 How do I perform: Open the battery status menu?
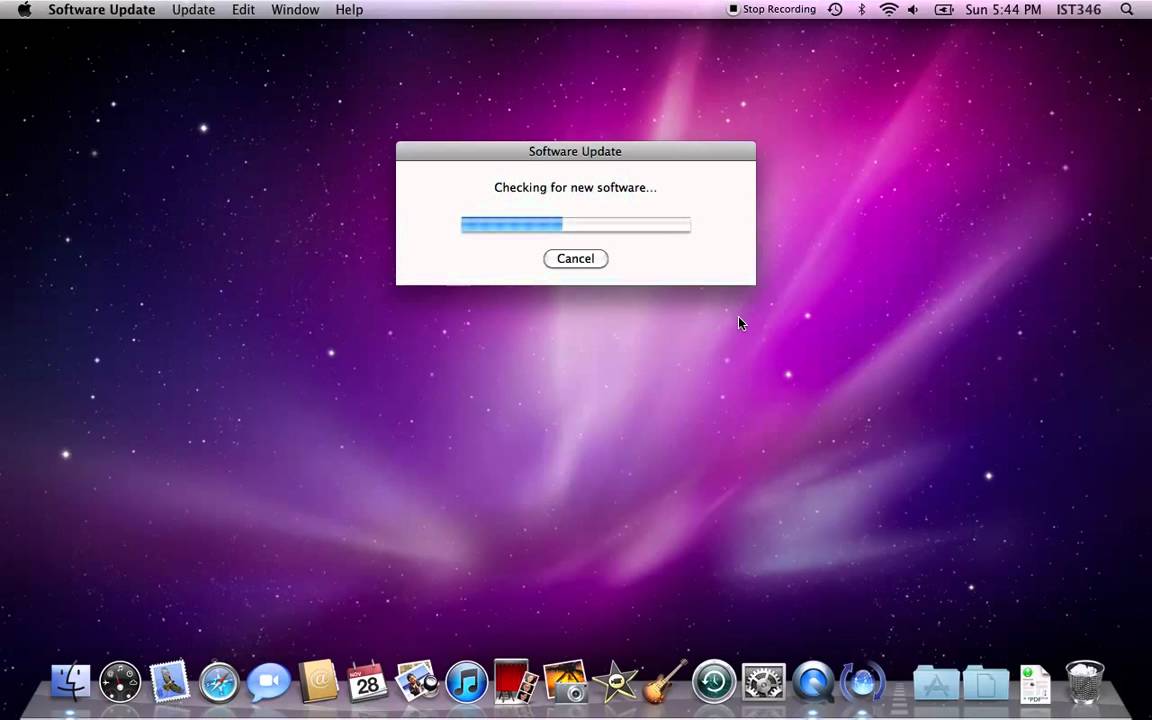point(943,10)
